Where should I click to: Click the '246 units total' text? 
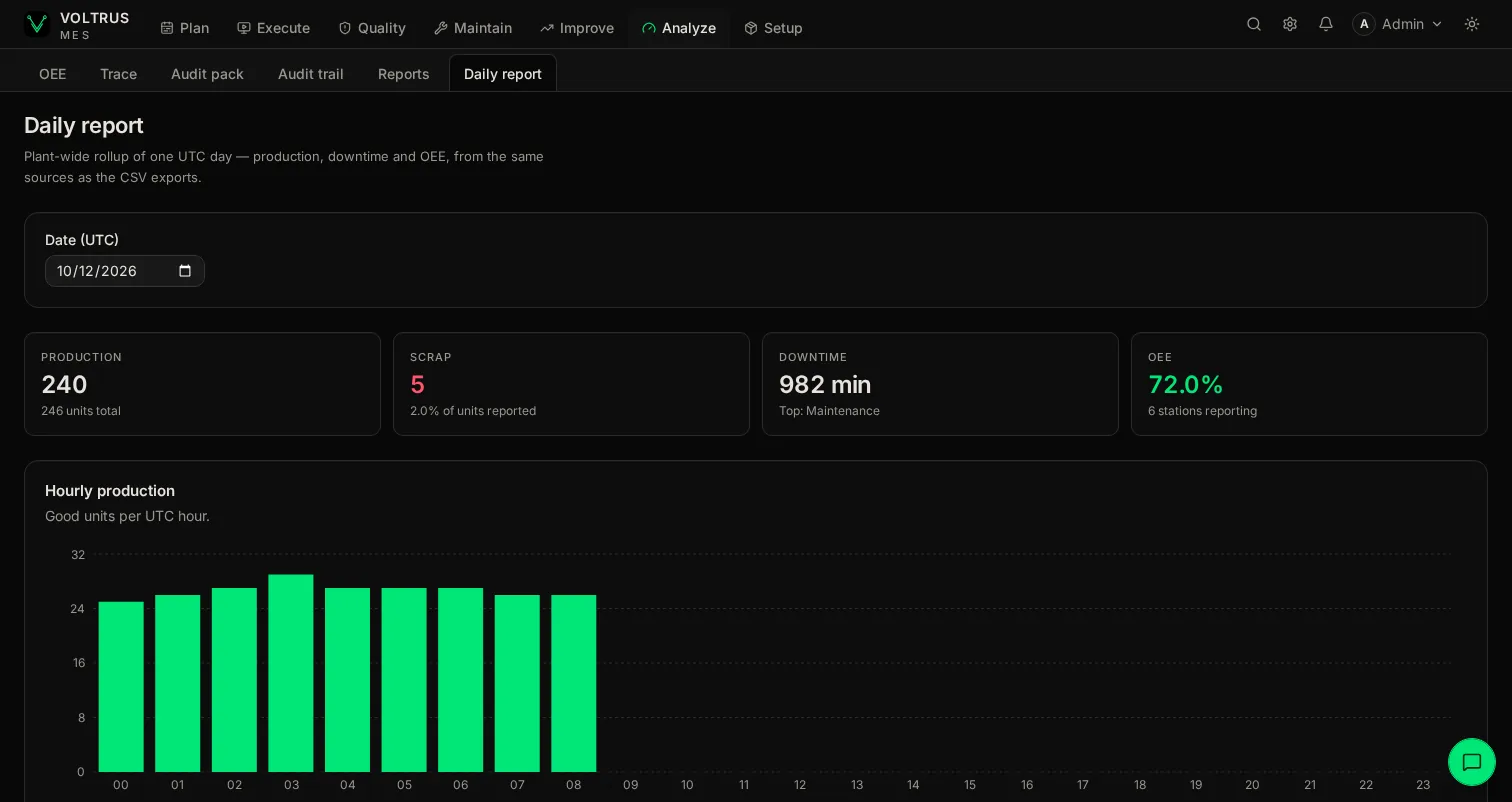(x=81, y=411)
